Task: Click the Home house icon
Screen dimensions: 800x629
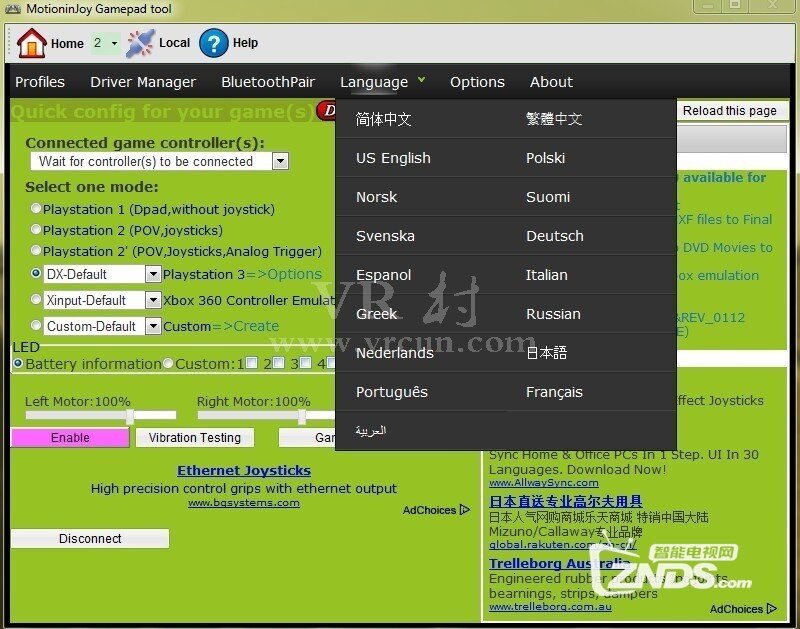Action: click(x=32, y=43)
